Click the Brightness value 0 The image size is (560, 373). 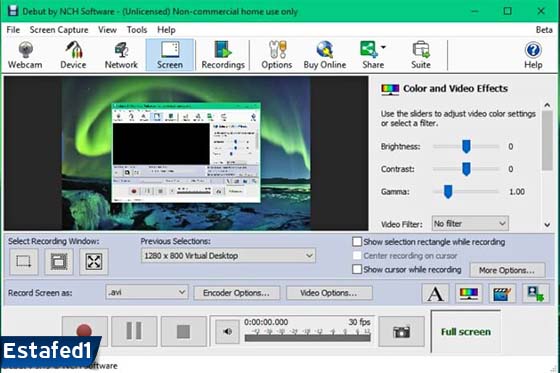click(511, 146)
